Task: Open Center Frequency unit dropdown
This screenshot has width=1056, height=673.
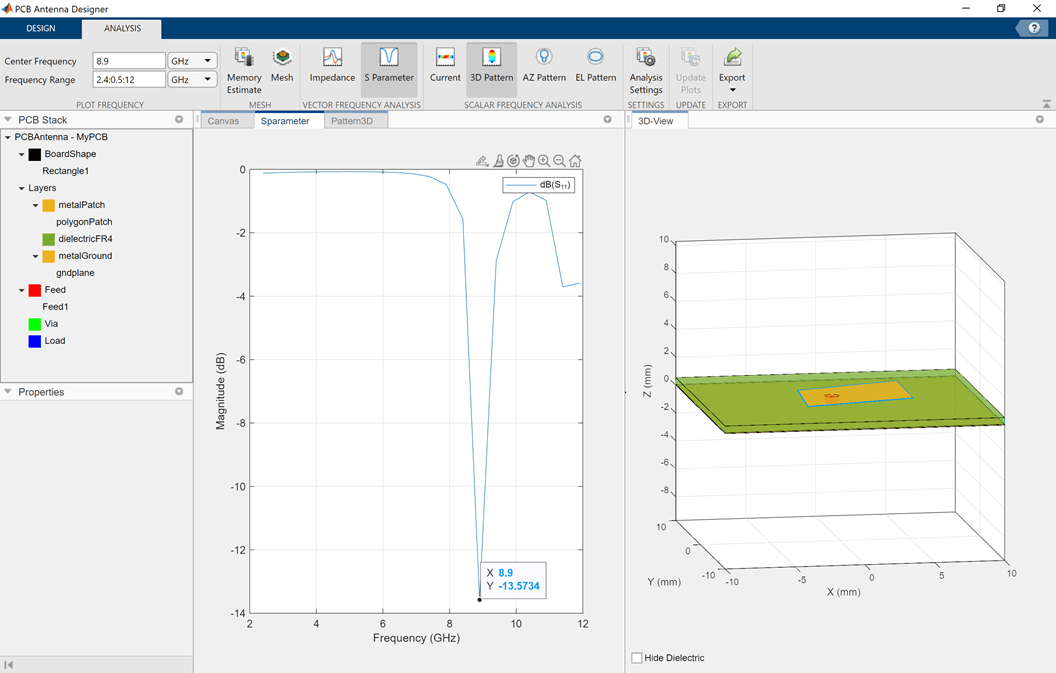Action: point(192,61)
